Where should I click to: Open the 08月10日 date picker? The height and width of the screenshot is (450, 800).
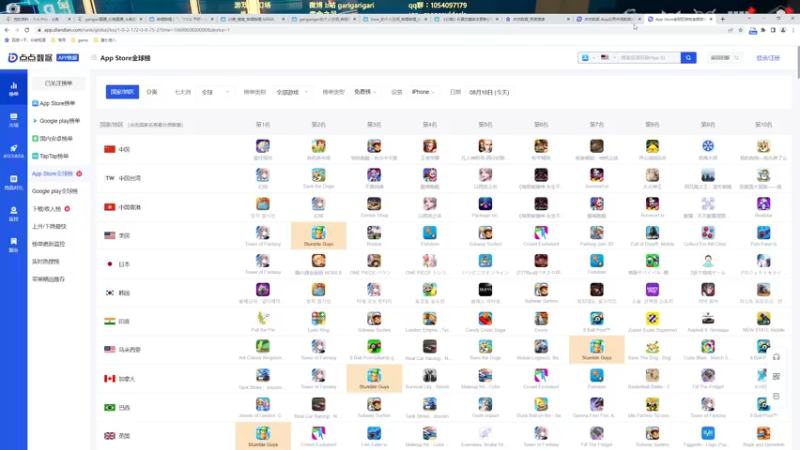pyautogui.click(x=489, y=92)
